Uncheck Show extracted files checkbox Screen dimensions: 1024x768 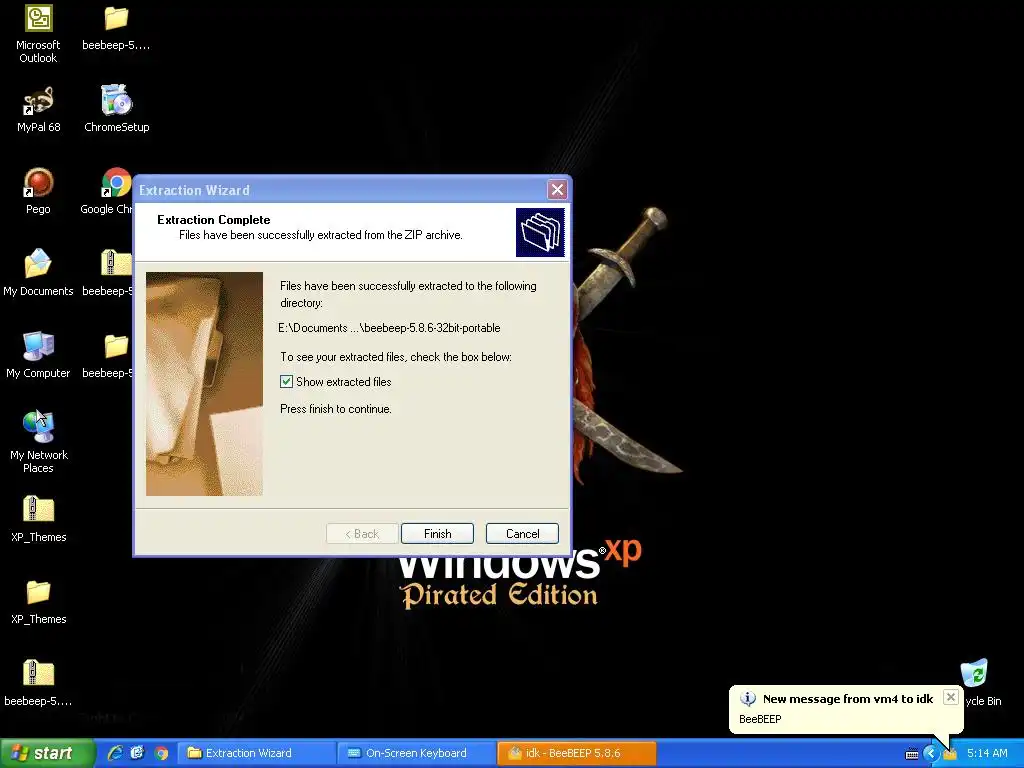(x=286, y=381)
